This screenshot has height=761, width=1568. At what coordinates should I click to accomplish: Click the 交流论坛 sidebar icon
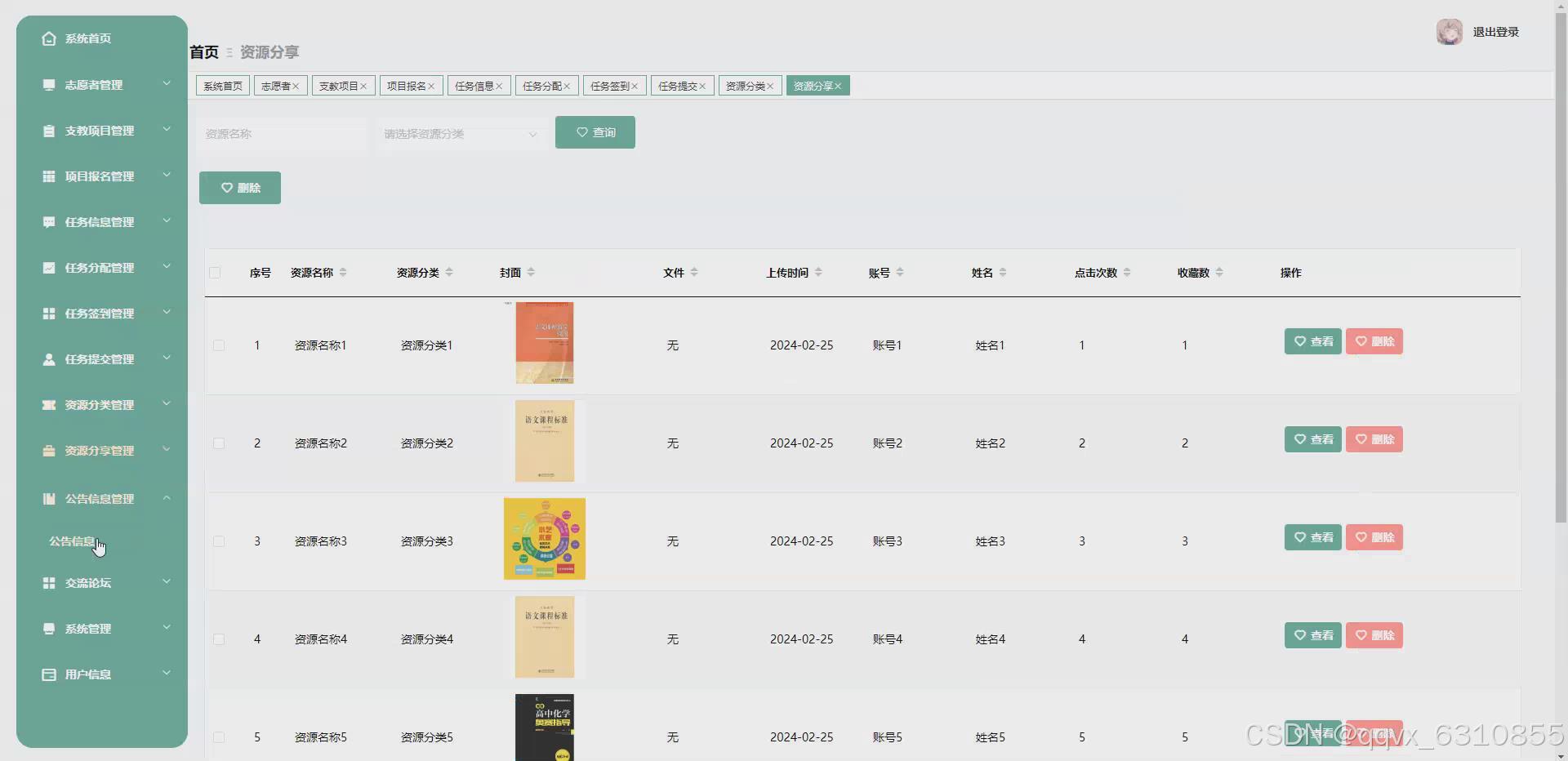[49, 583]
